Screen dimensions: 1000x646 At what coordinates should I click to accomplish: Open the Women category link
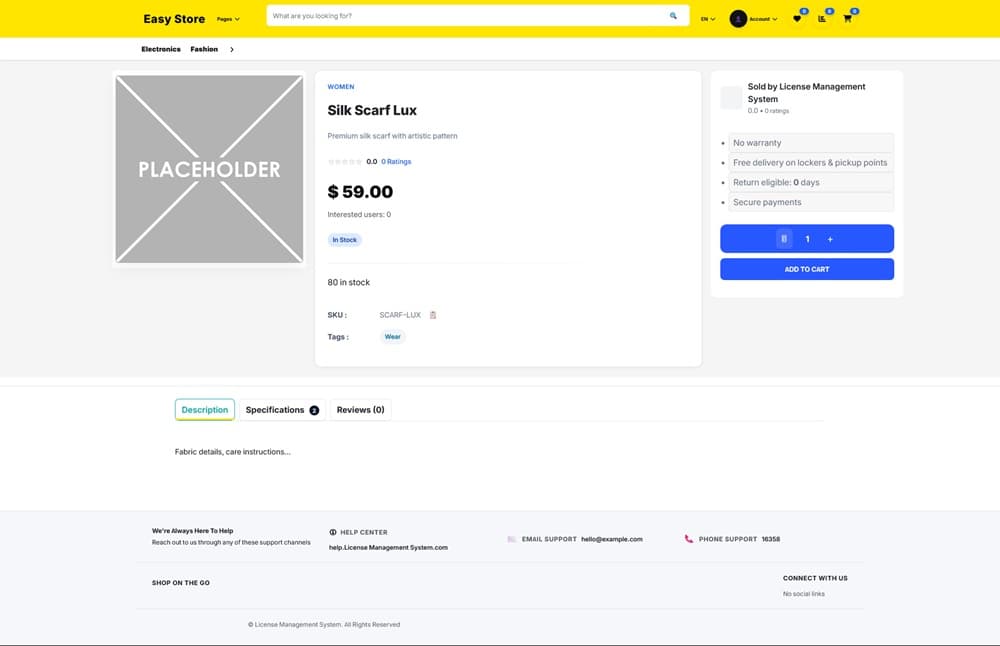point(341,87)
